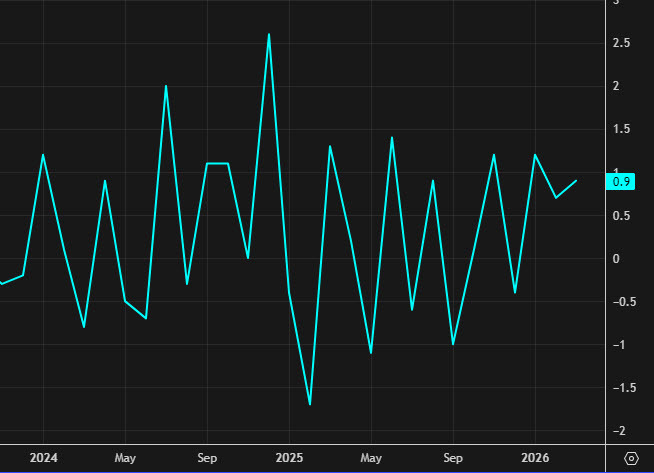Viewport: 654px width, 473px height.
Task: Click the 0 price scale label
Action: [616, 259]
